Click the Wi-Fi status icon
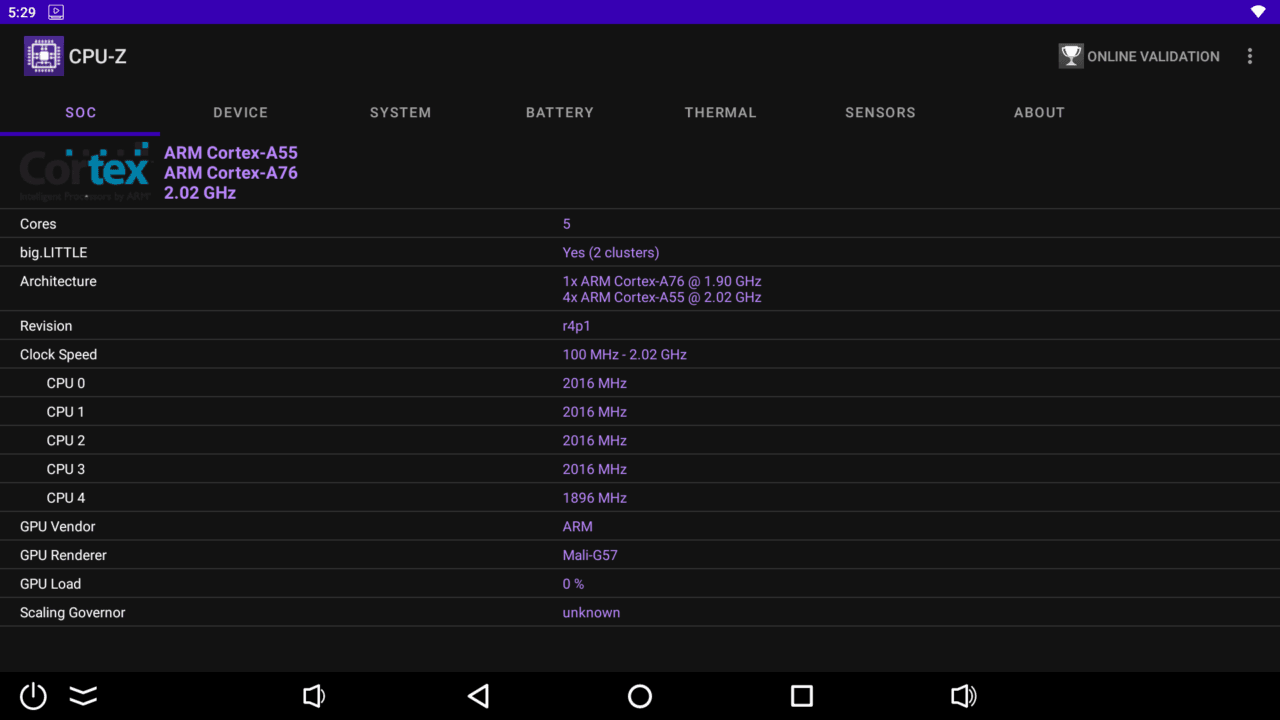 coord(1258,12)
